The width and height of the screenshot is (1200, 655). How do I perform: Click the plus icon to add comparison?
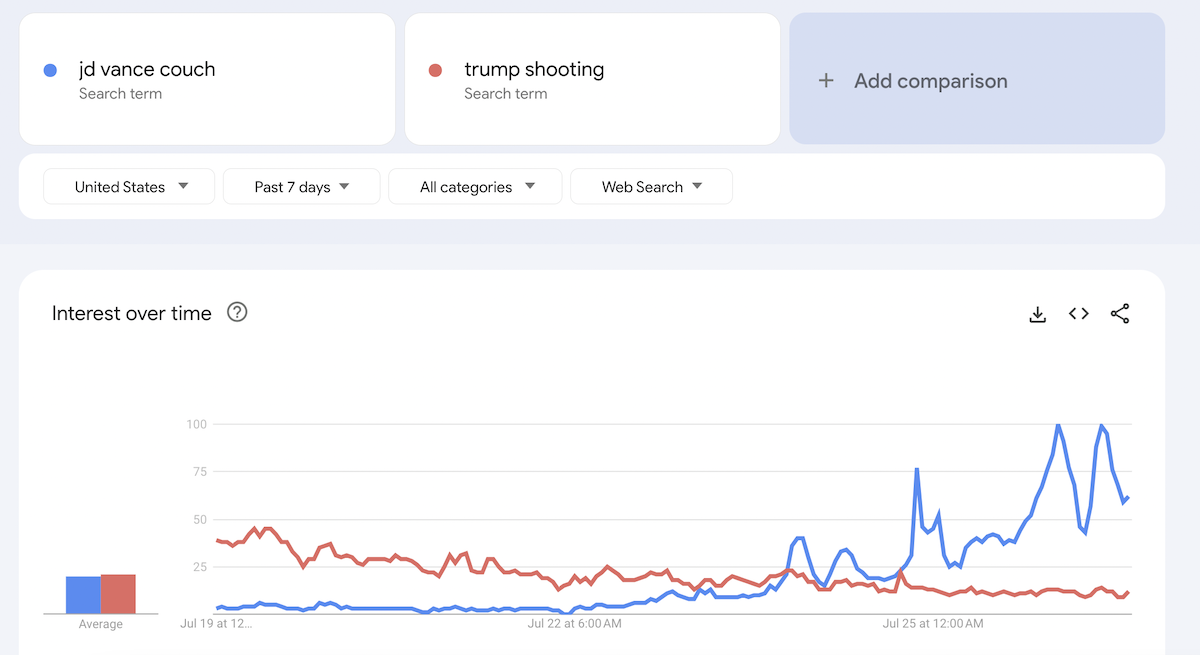826,81
